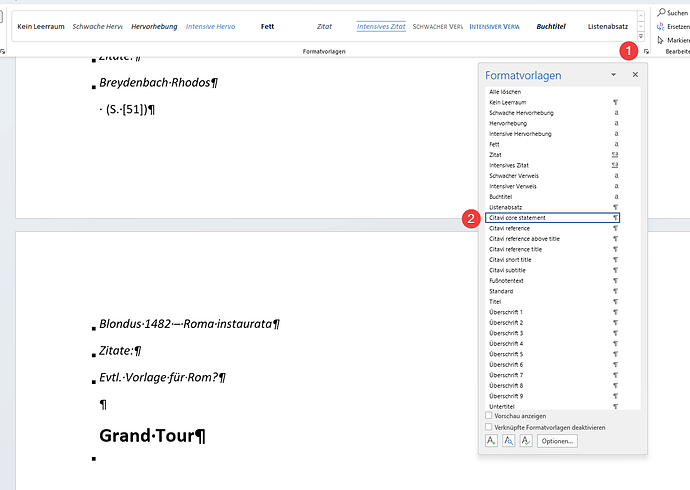Select Kein Leerraum in styles pane list

tap(552, 102)
